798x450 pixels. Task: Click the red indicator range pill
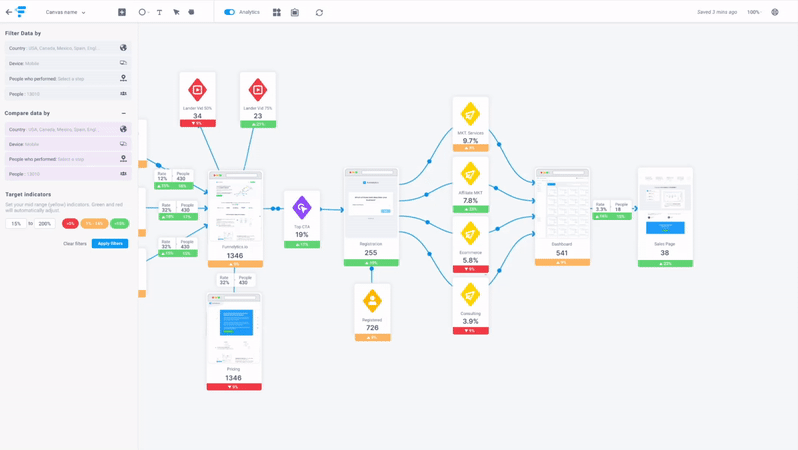tap(70, 224)
